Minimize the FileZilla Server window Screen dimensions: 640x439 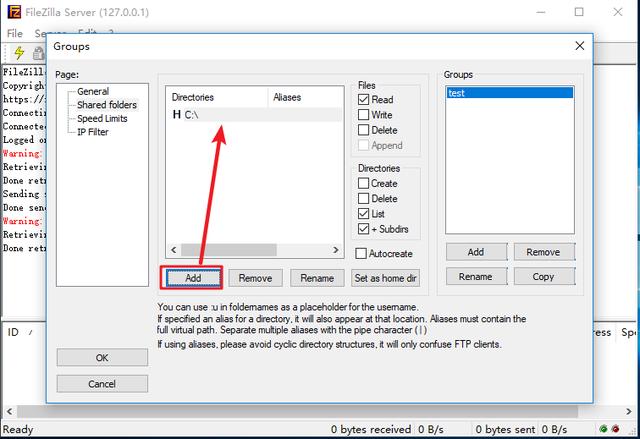(x=541, y=12)
